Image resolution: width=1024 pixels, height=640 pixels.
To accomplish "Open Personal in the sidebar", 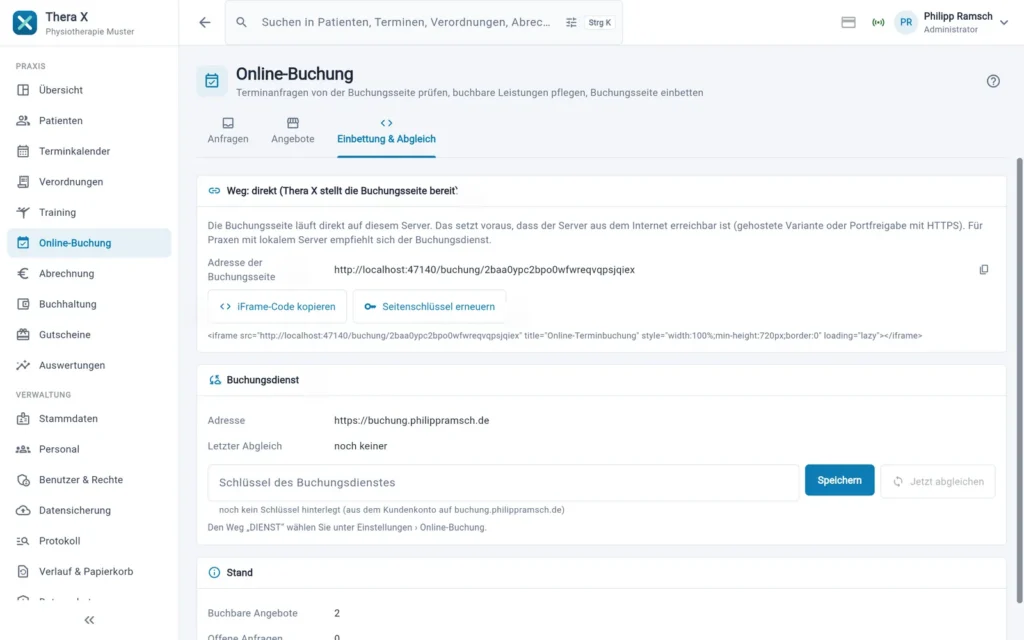I will coord(89,449).
